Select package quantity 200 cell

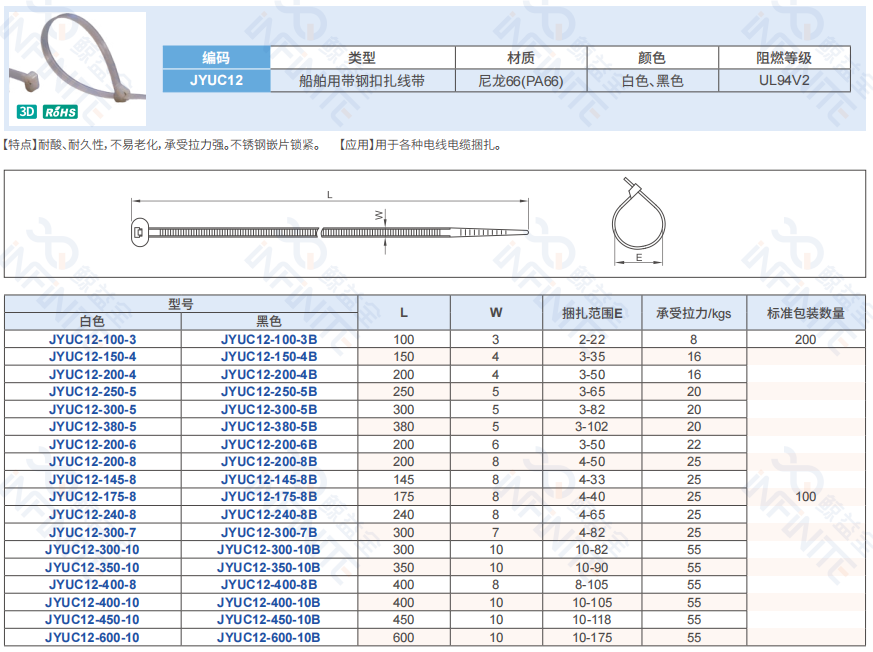[806, 339]
